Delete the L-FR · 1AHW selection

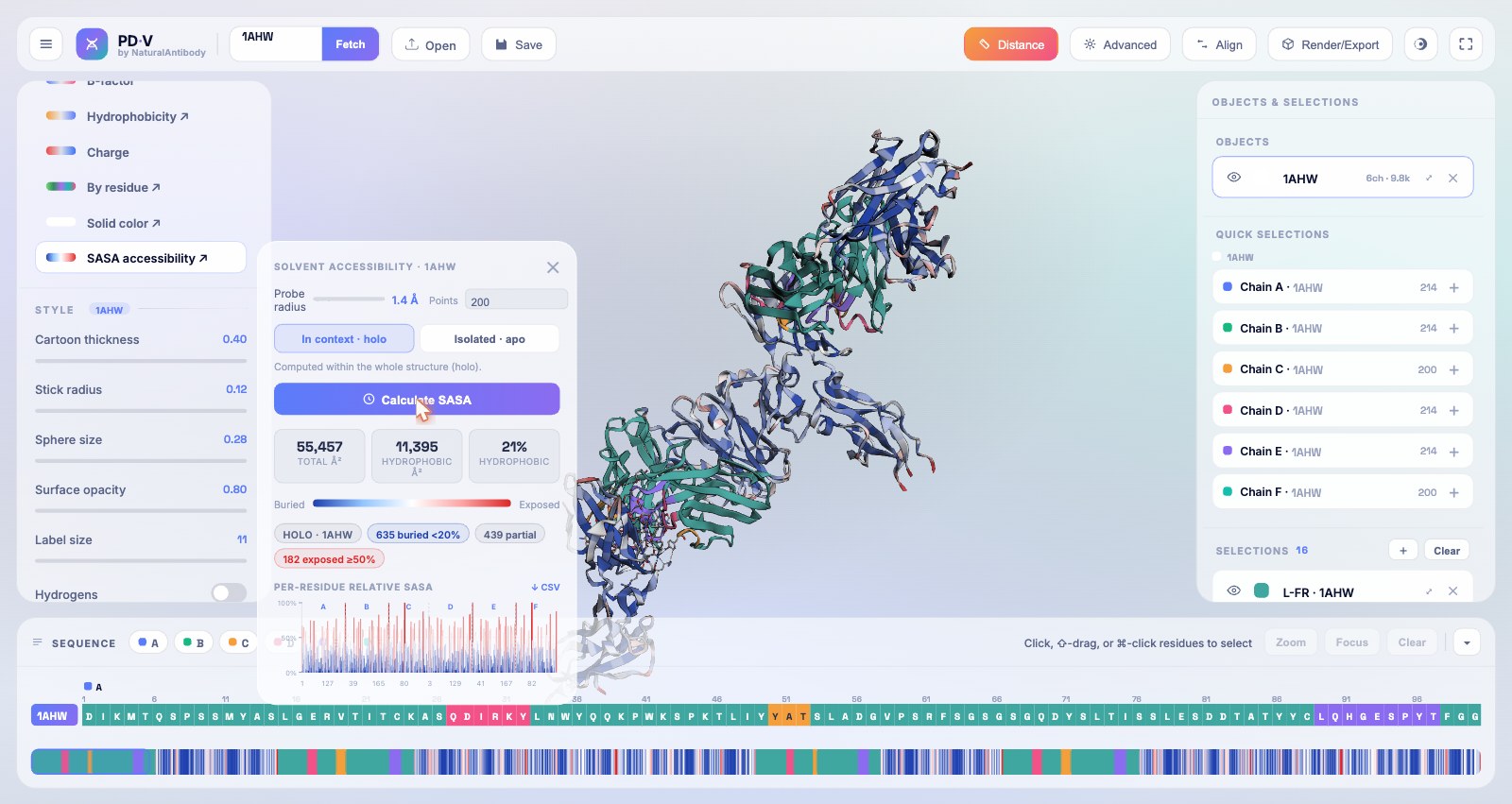pos(1452,591)
